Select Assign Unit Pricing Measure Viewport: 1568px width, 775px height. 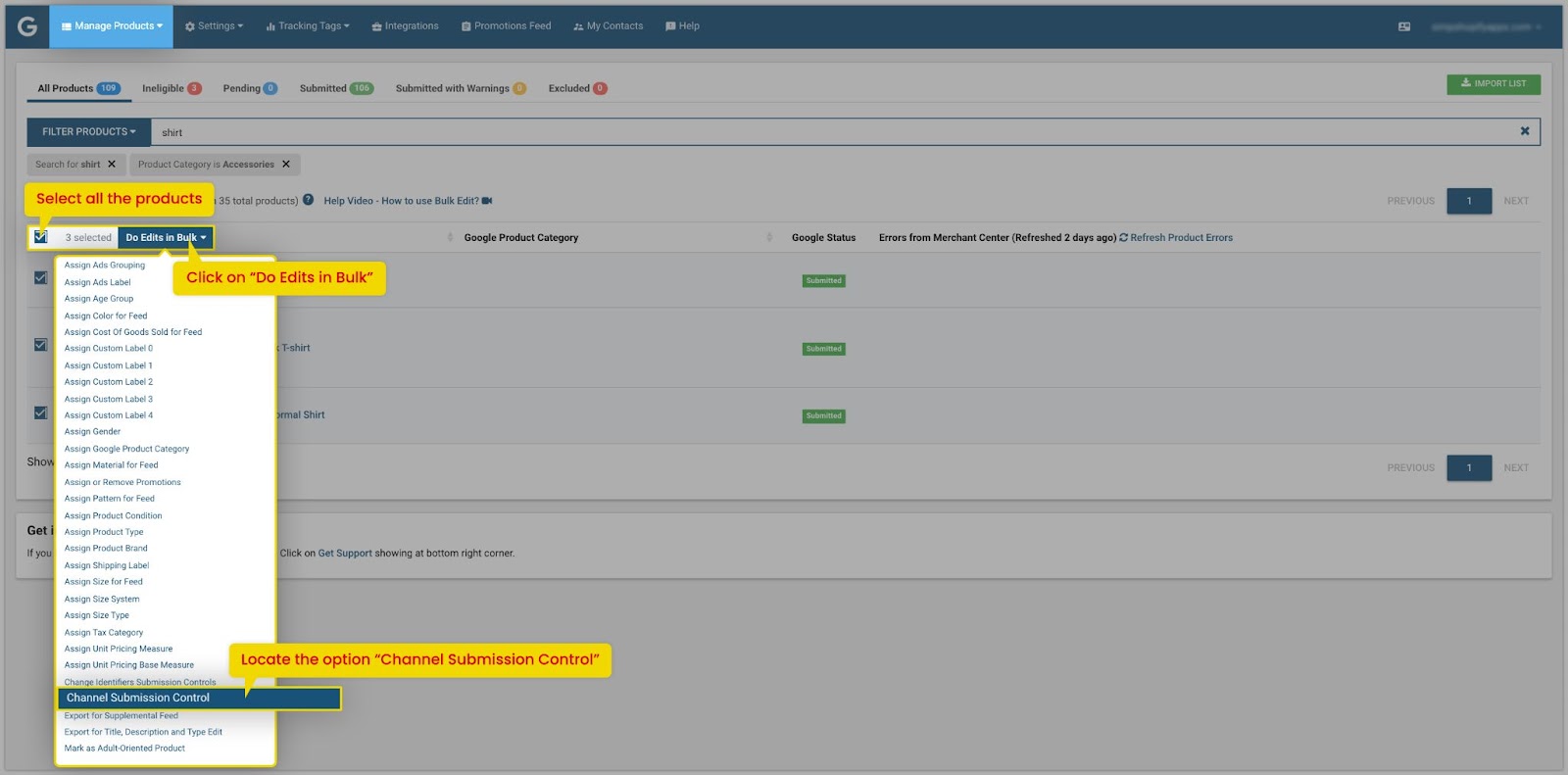[119, 649]
